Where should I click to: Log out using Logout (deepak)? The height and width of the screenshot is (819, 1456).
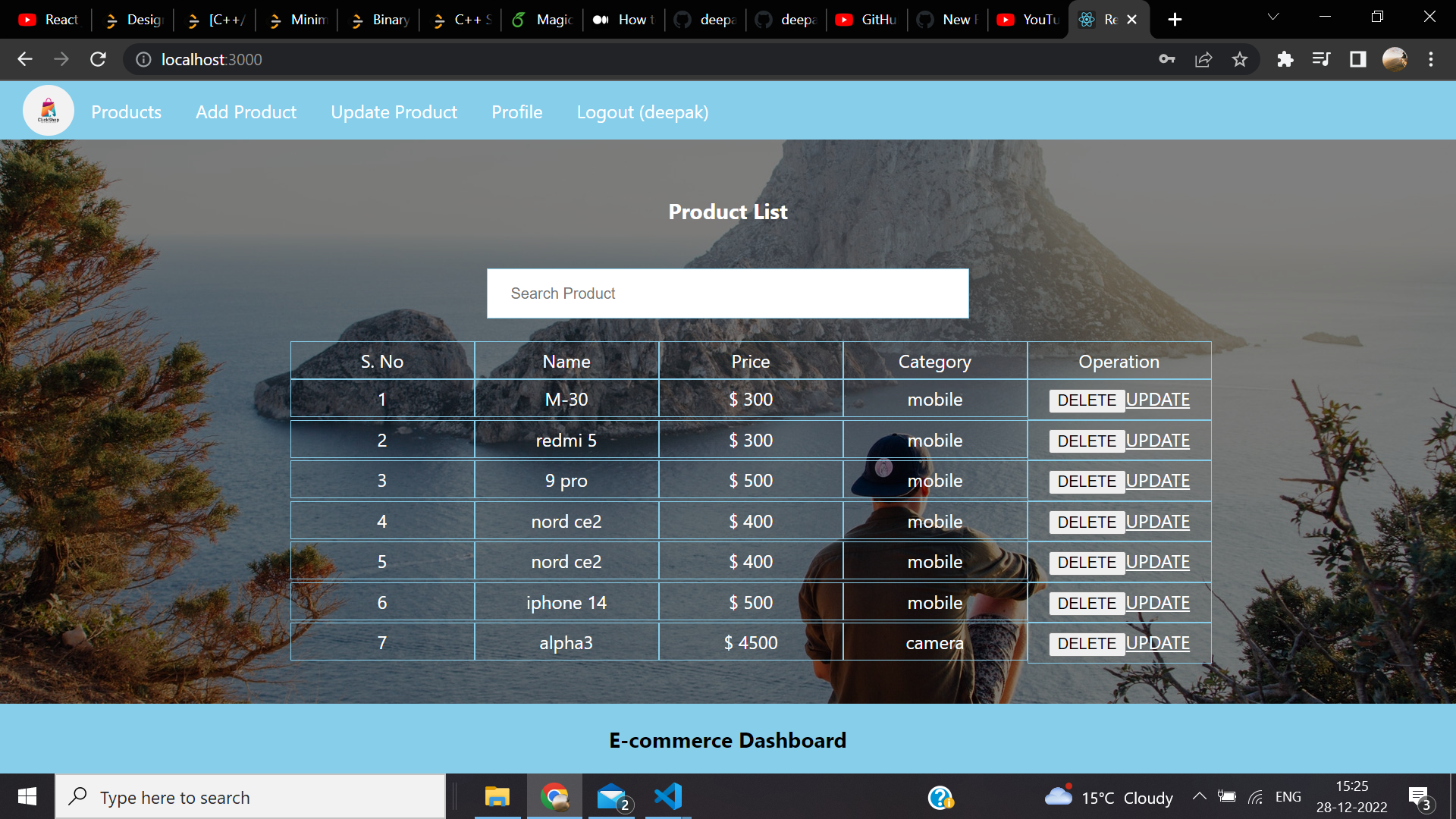click(642, 112)
